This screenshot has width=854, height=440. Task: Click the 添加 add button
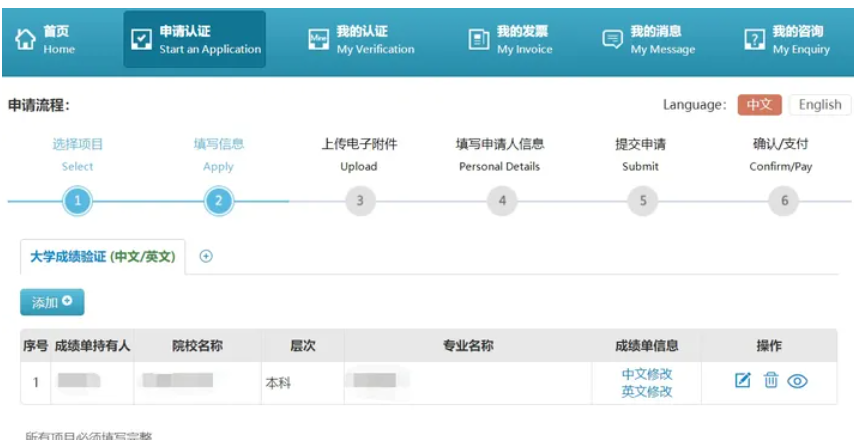tap(52, 302)
